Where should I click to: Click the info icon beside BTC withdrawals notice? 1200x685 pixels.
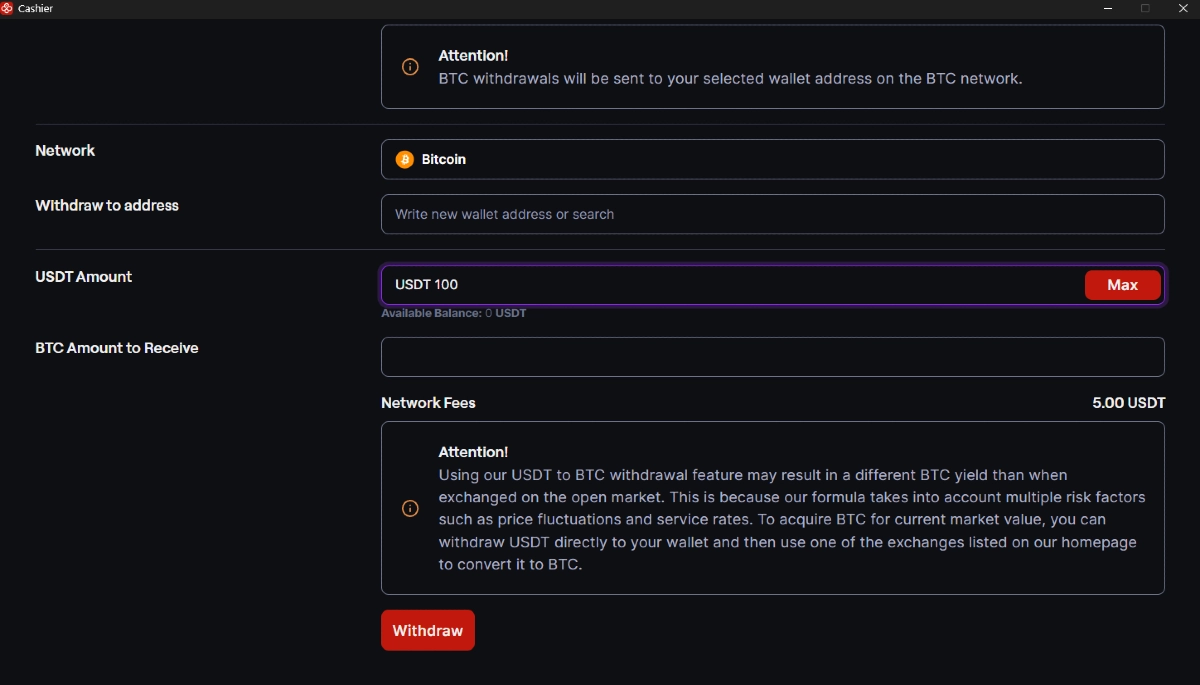[x=410, y=67]
